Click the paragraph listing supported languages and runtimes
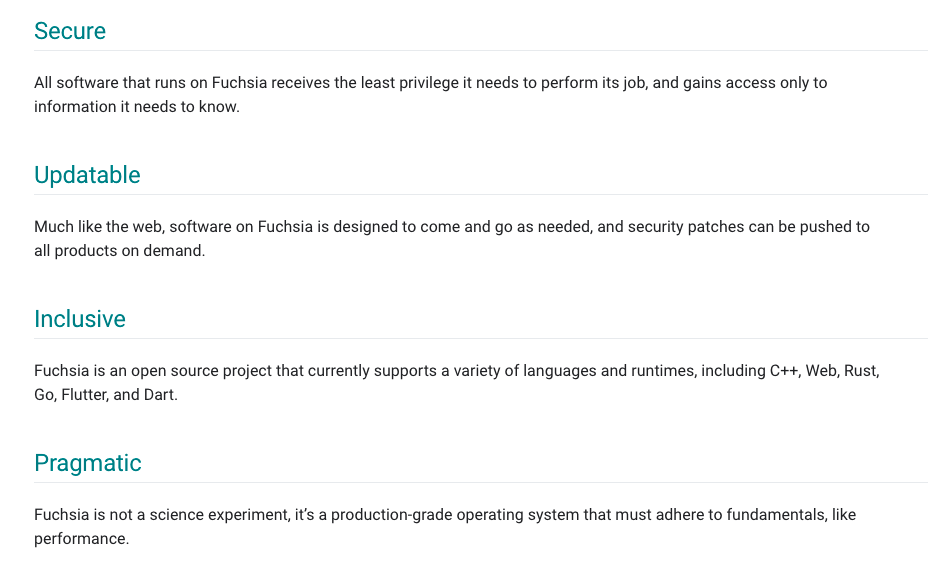The height and width of the screenshot is (570, 928). 456,382
